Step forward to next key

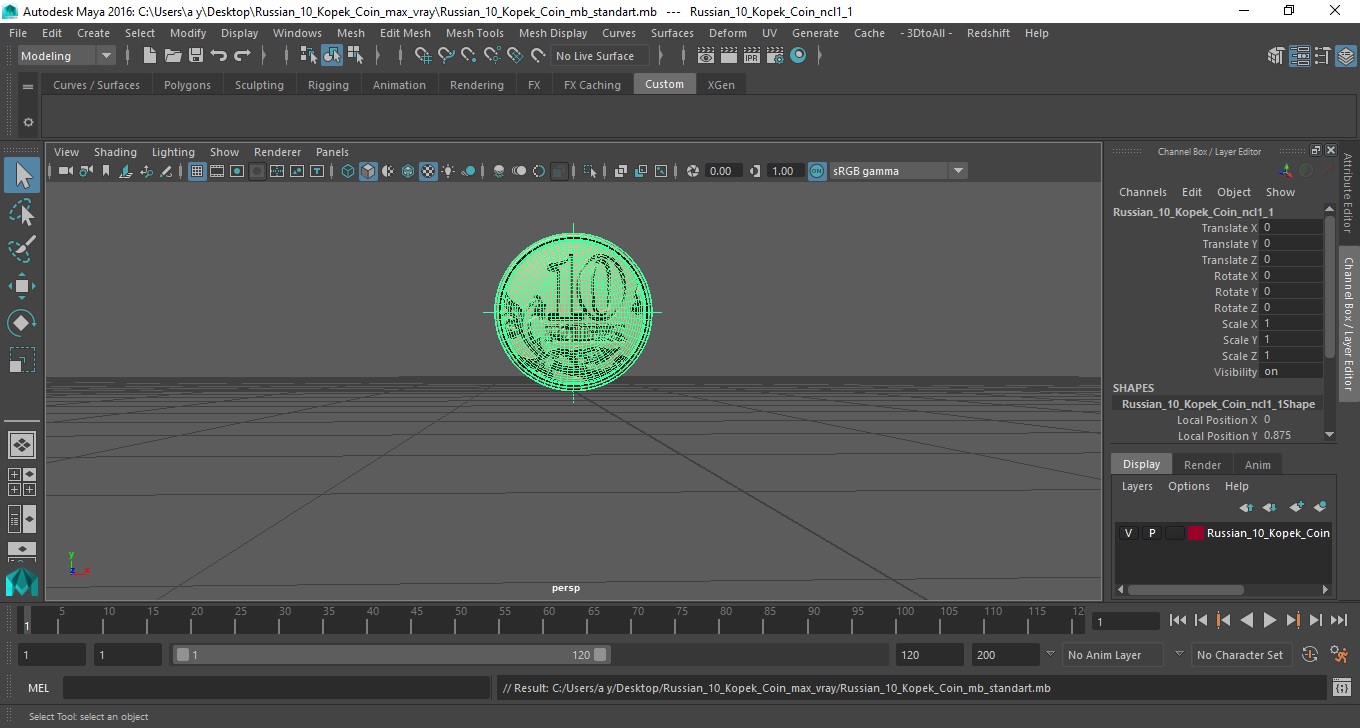pyautogui.click(x=1293, y=620)
